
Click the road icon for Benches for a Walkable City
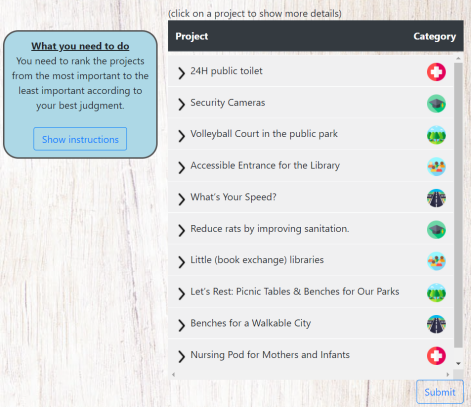[436, 324]
